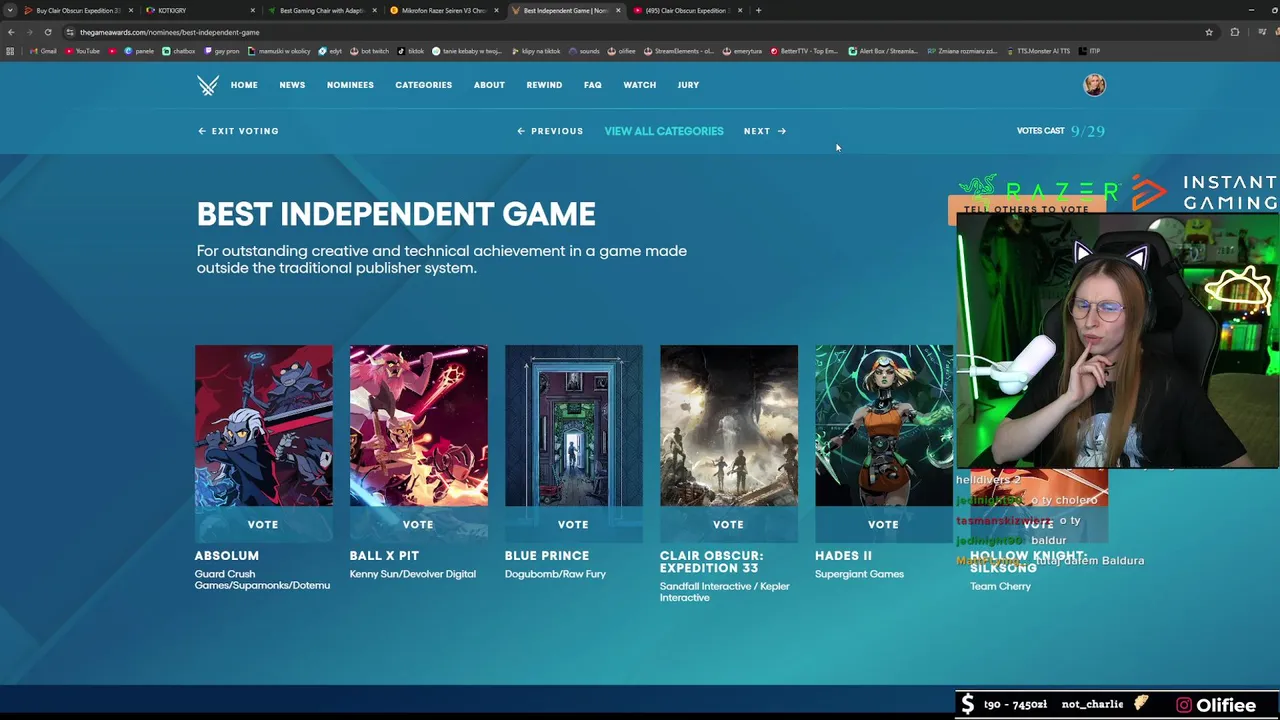Click the 'Supergiant Games' developer text
Viewport: 1280px width, 720px height.
tap(859, 574)
